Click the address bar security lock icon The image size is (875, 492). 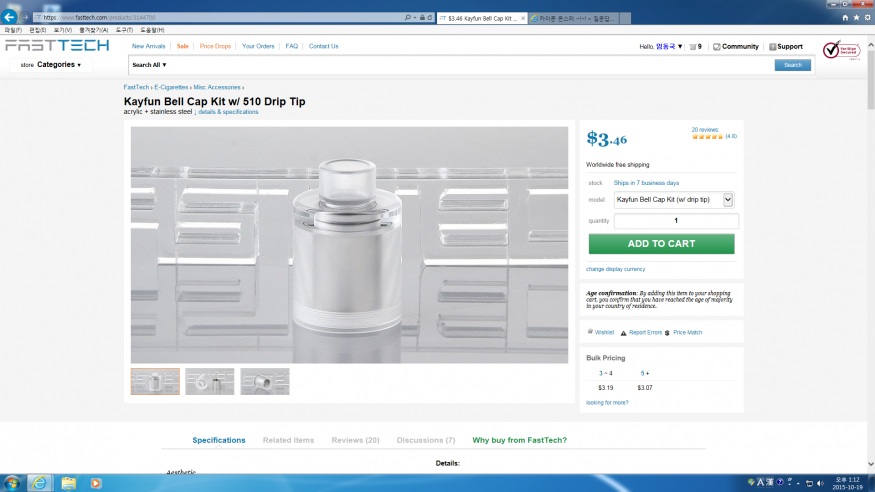(x=422, y=18)
